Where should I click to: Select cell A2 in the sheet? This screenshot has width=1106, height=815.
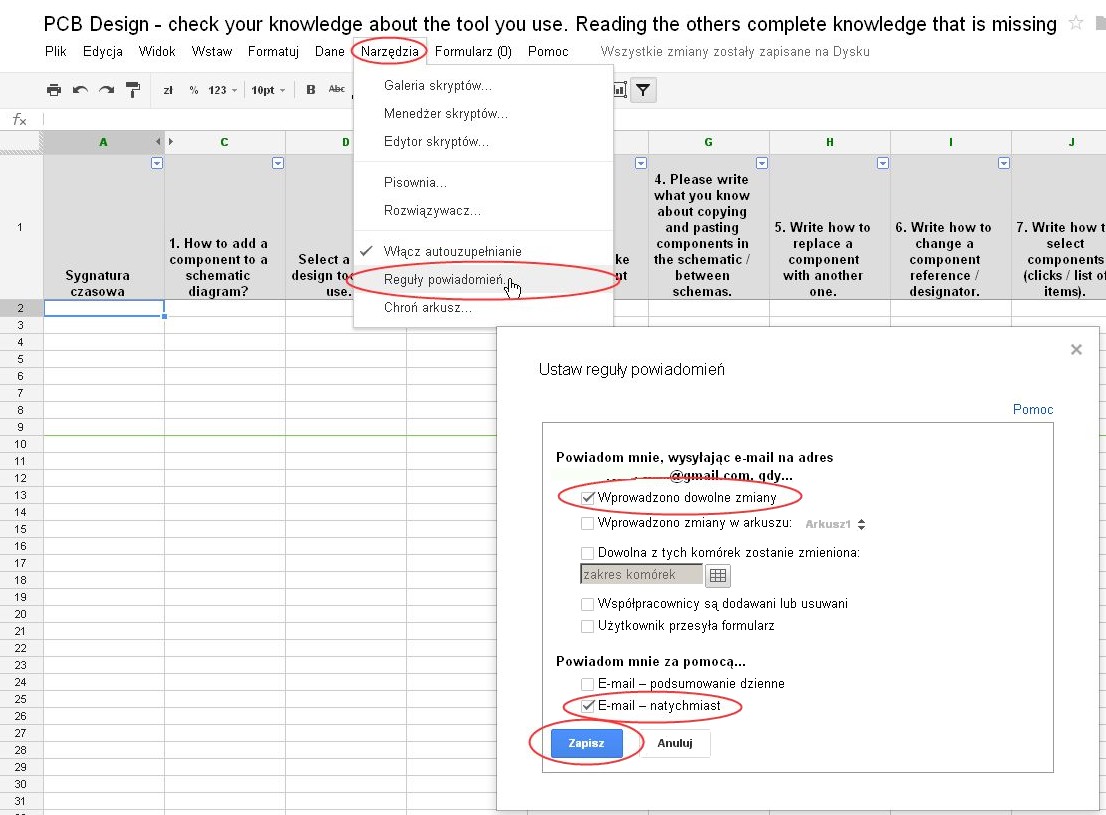click(x=104, y=308)
